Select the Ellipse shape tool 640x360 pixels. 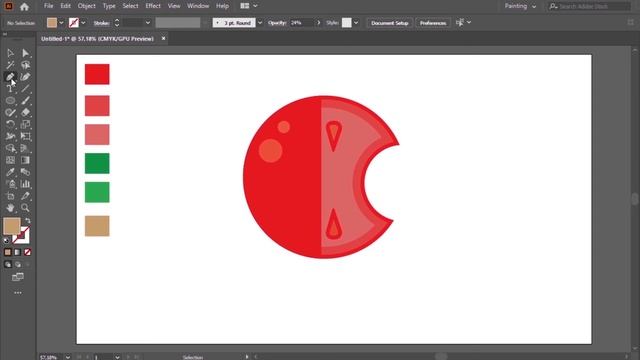10,100
